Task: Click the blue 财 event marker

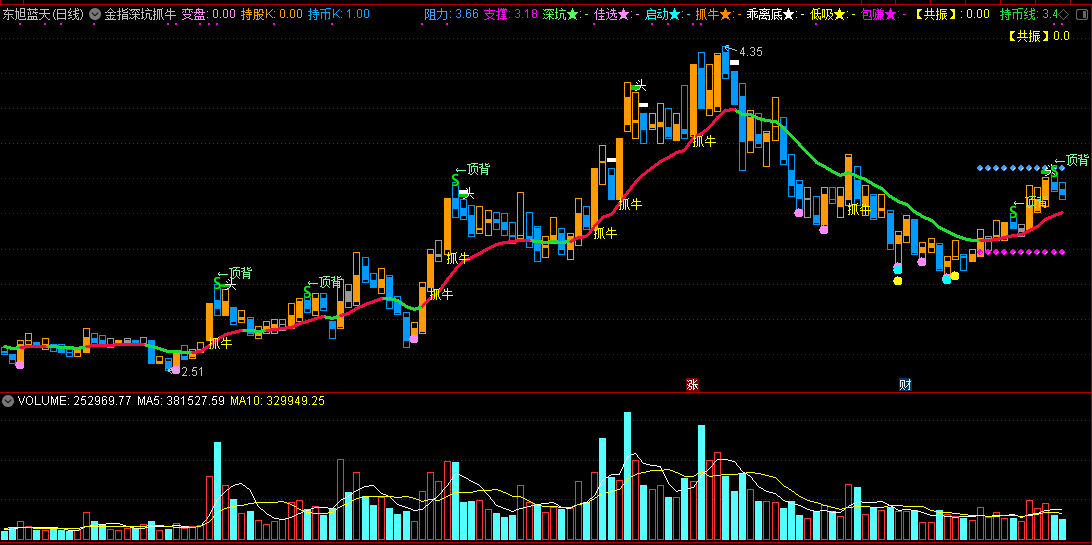Action: (x=905, y=384)
